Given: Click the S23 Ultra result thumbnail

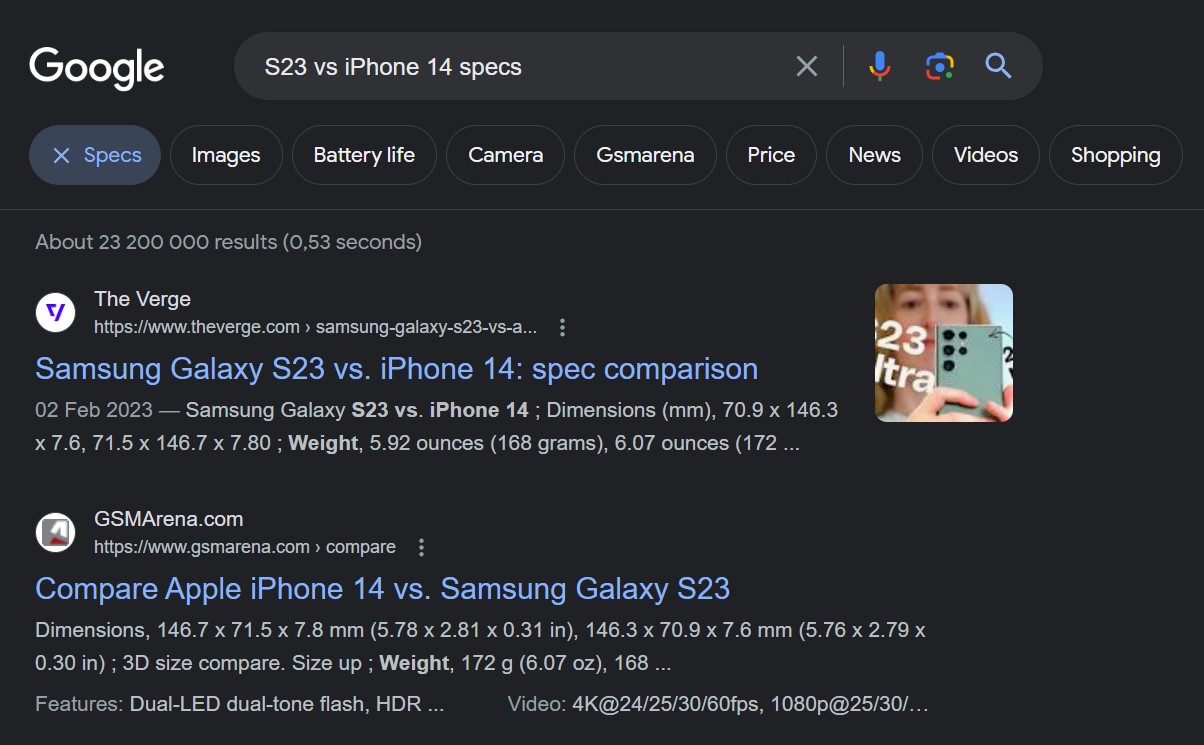Looking at the screenshot, I should pyautogui.click(x=943, y=353).
